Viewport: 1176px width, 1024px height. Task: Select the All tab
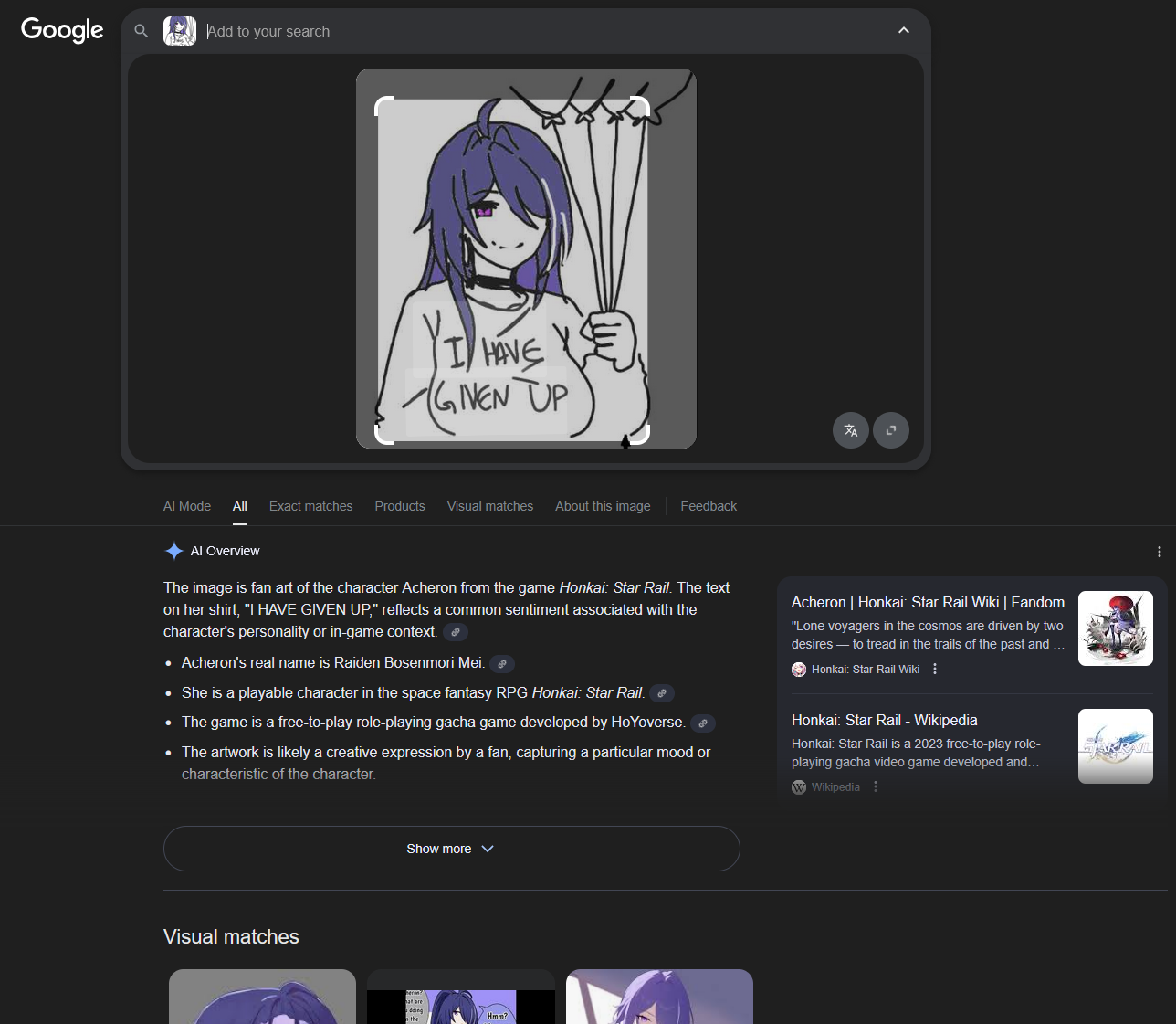(x=240, y=506)
